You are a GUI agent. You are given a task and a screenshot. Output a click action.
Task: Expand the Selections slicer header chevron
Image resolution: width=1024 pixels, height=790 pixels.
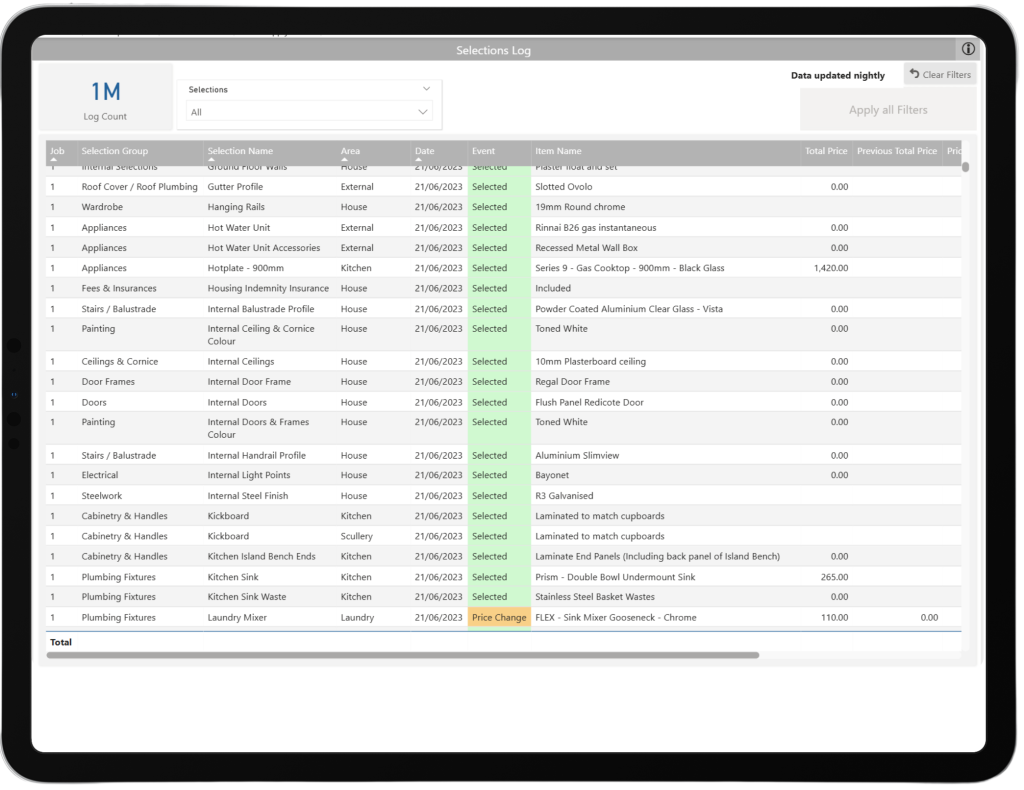pos(427,89)
